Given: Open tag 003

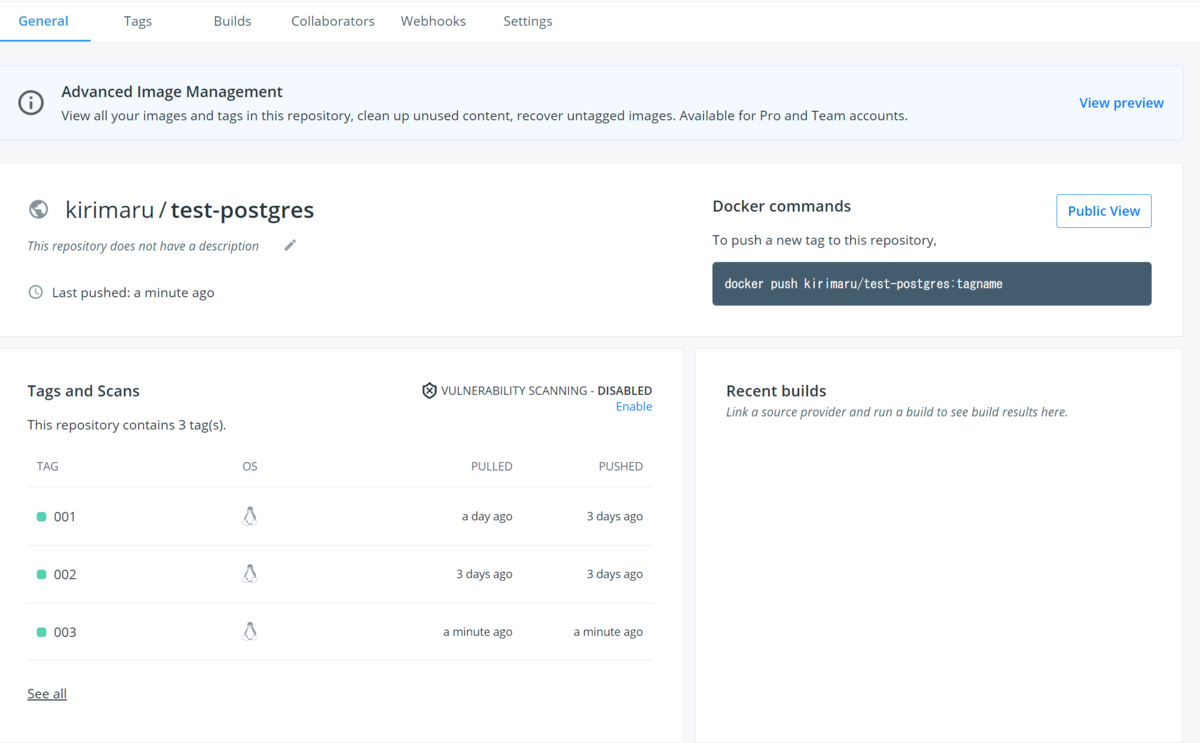Looking at the screenshot, I should click(65, 632).
